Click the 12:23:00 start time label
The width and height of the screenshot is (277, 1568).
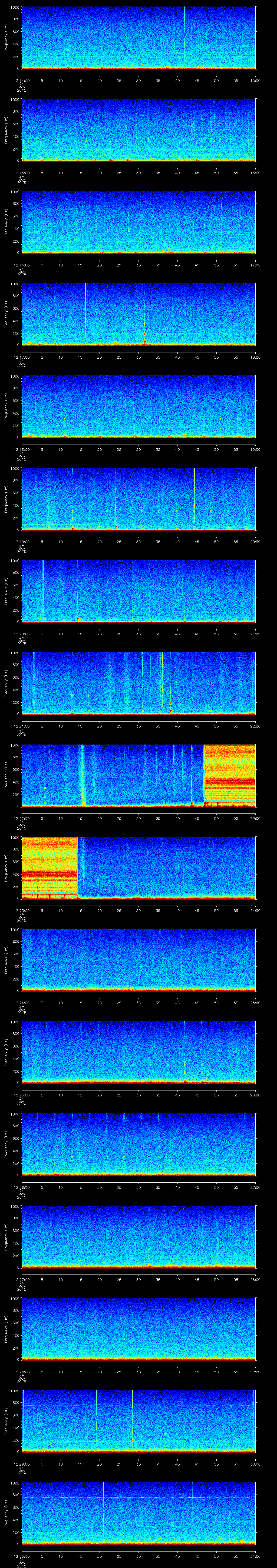[x=21, y=910]
